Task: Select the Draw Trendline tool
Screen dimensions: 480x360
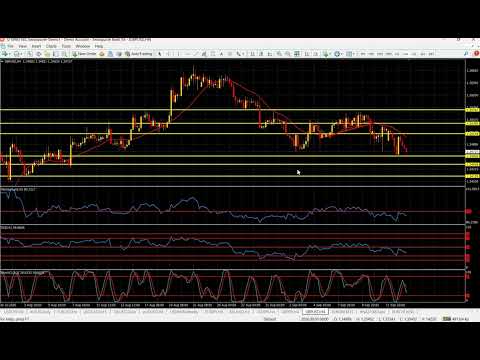Action: click(196, 54)
